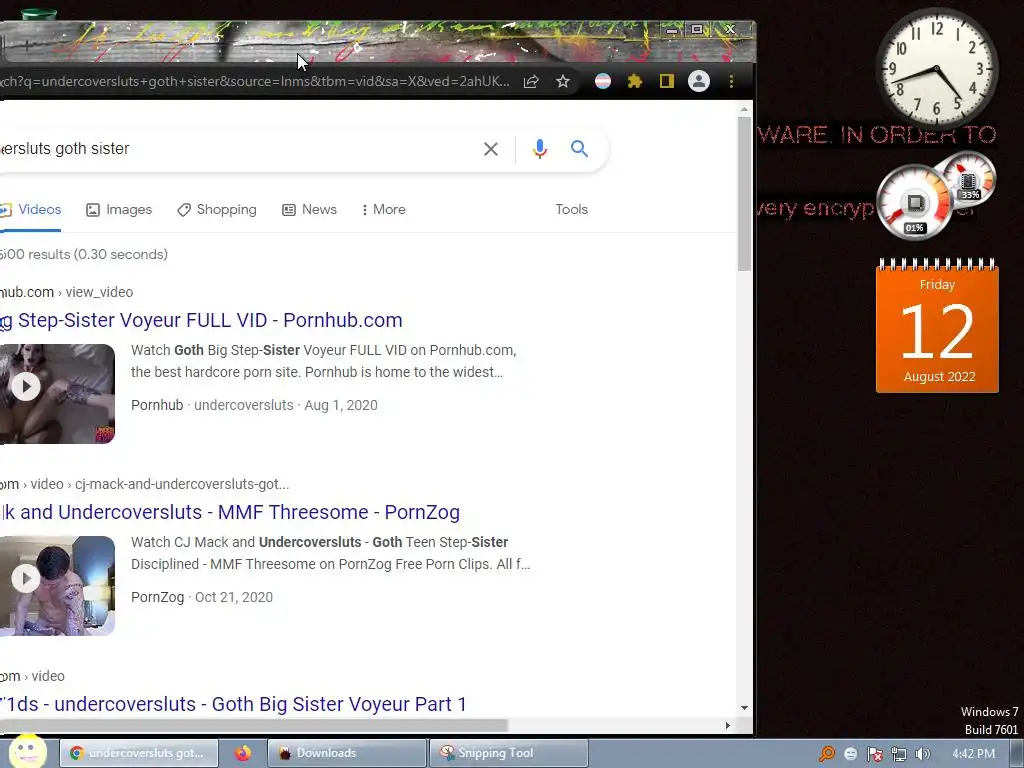The height and width of the screenshot is (768, 1024).
Task: Open Firefox from the taskbar
Action: pos(243,753)
